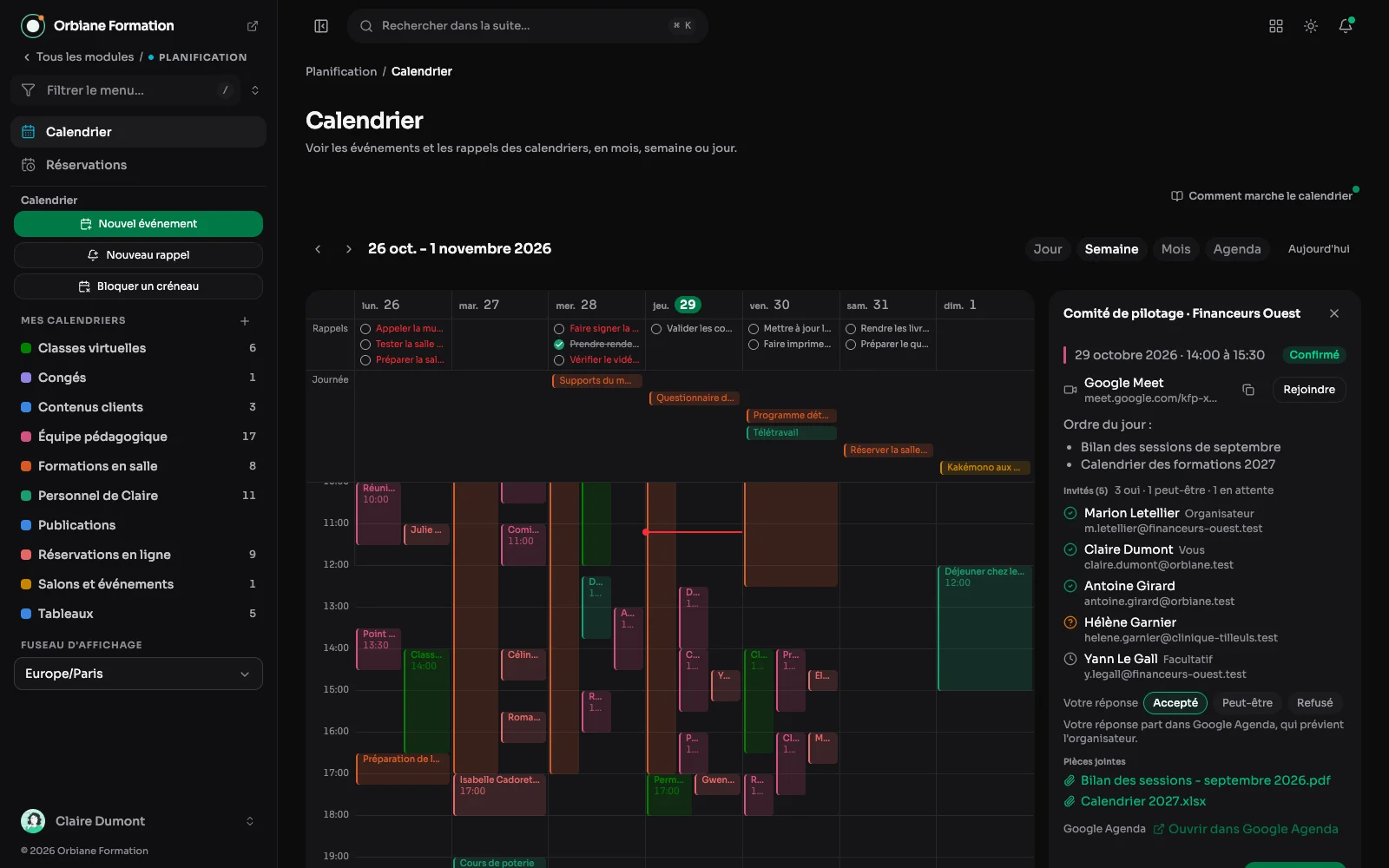Check the Valider les co... reminder
1389x868 pixels.
[656, 329]
